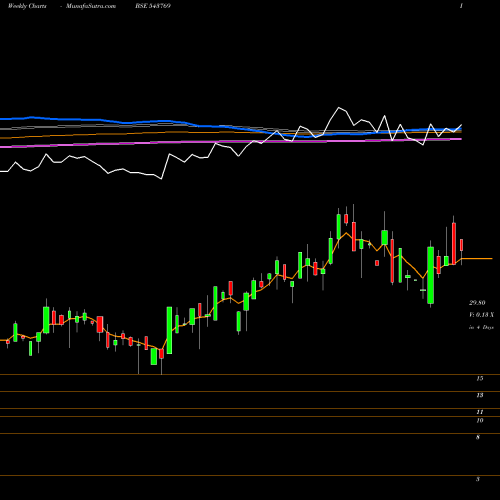The height and width of the screenshot is (500, 500).
Task: Click the "MunafaSutra.com" label
Action: (91, 6)
